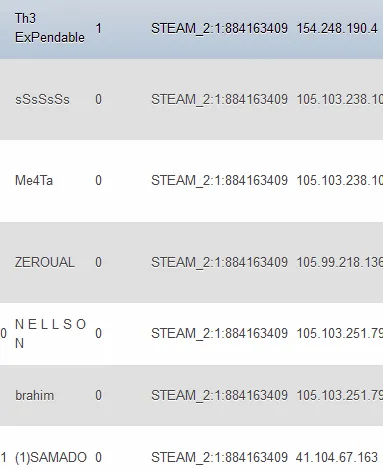
Task: Click IP address 41.104.67.163
Action: 337,457
